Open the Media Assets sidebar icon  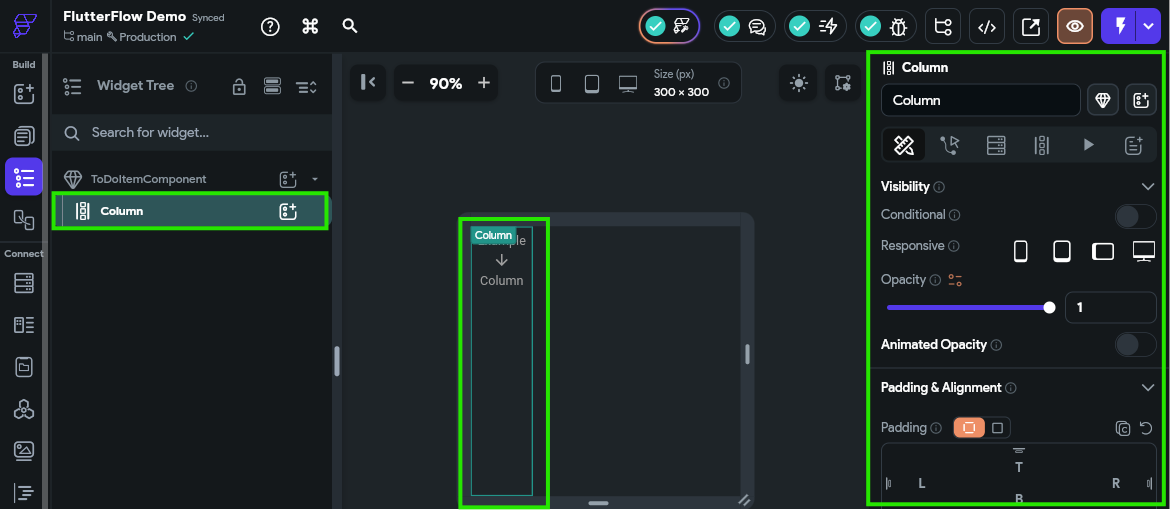tap(24, 450)
